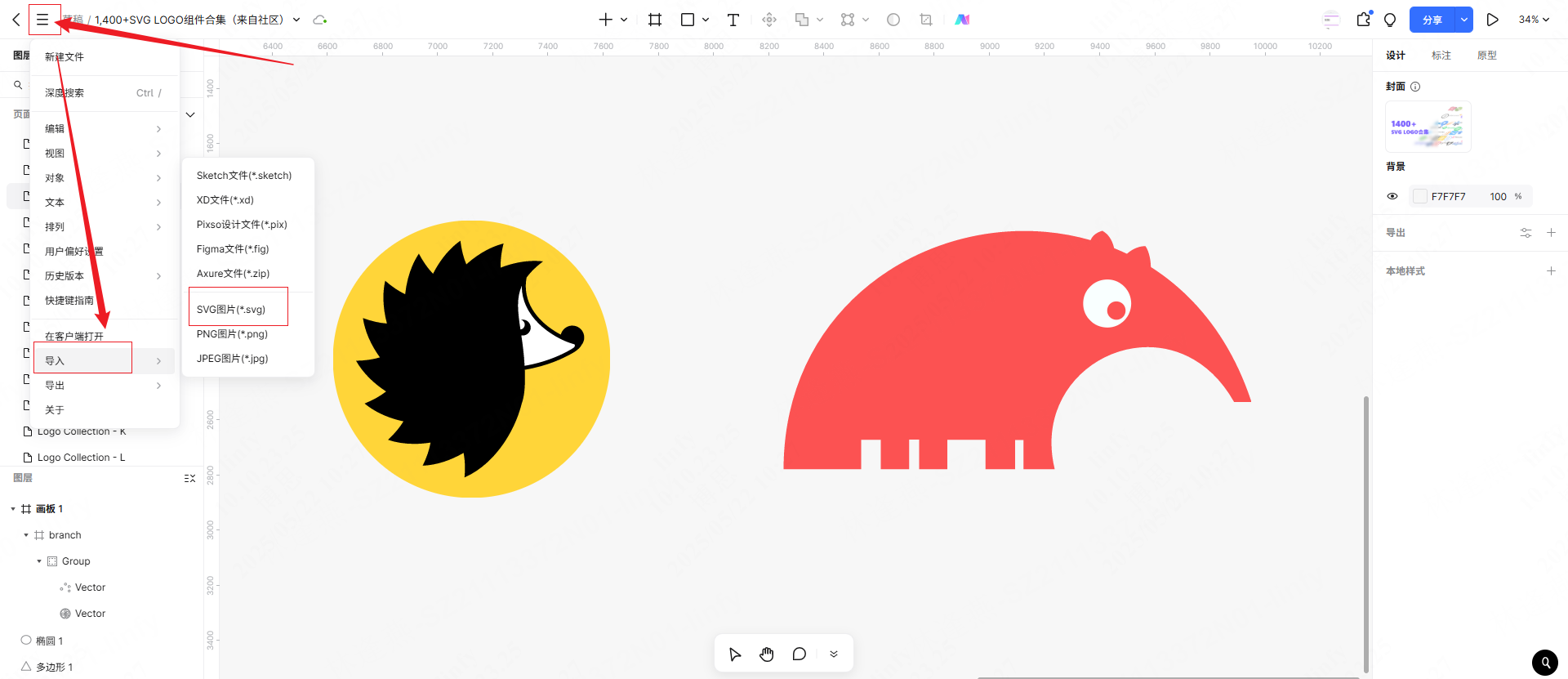Open the 排列 submenu

coord(105,227)
